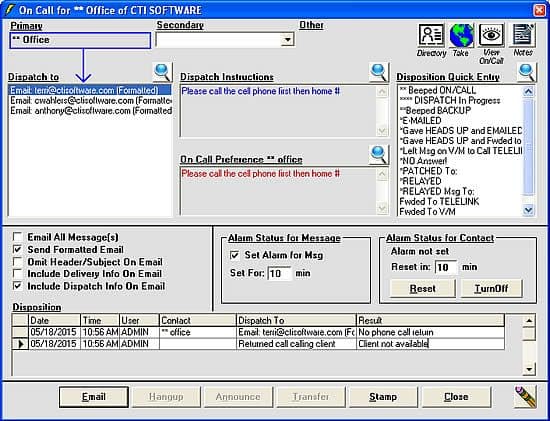Click the Result column header in Disposition
The image size is (550, 421).
(x=430, y=321)
